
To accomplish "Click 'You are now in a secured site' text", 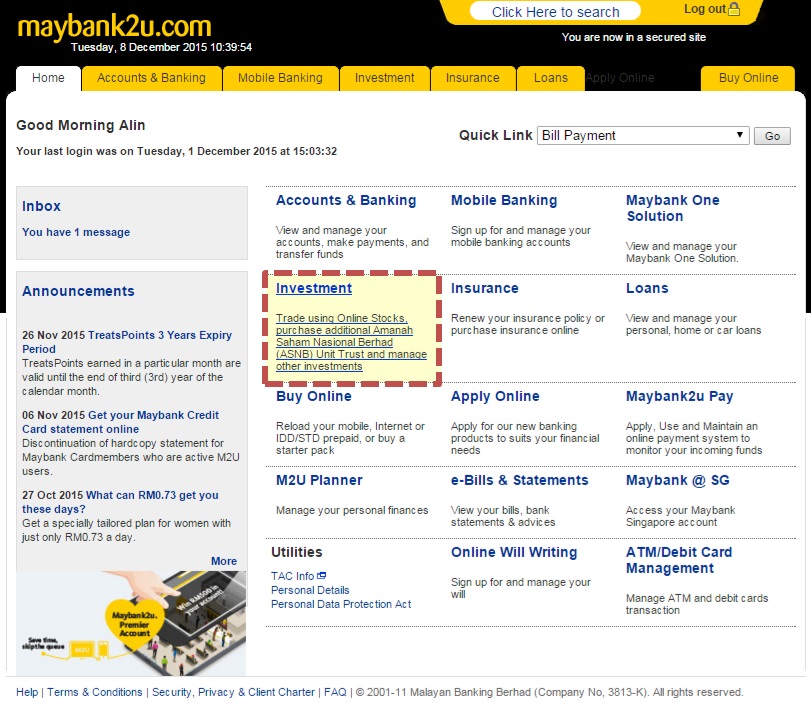I will [634, 37].
